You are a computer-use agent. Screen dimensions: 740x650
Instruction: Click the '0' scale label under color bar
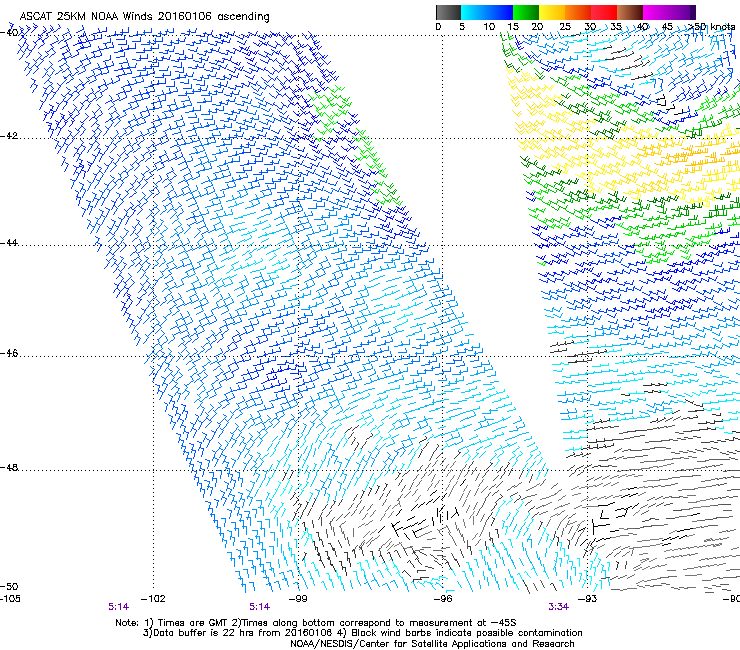coord(438,27)
